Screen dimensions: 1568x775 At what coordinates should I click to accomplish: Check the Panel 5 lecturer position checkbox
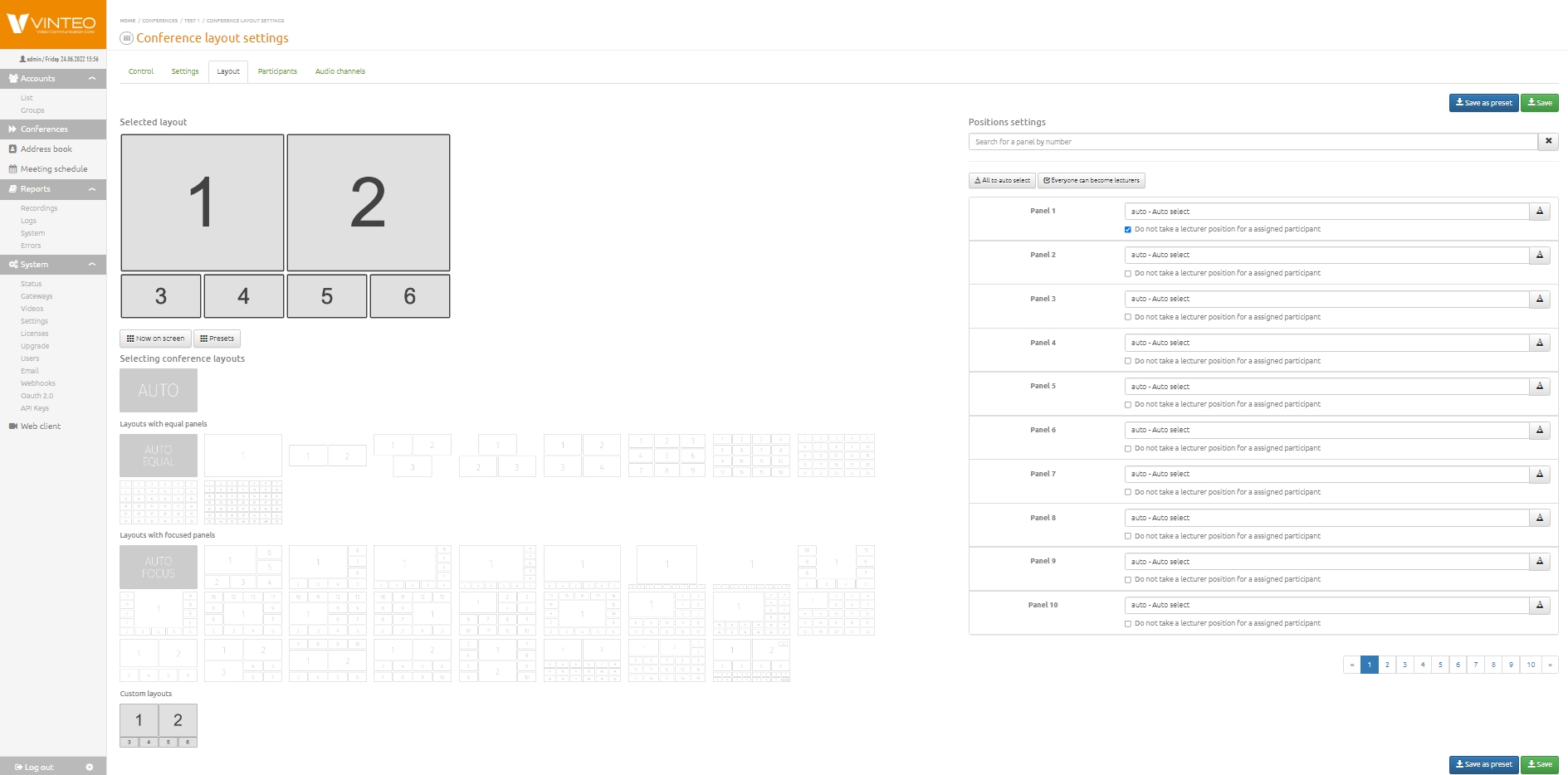click(1128, 405)
